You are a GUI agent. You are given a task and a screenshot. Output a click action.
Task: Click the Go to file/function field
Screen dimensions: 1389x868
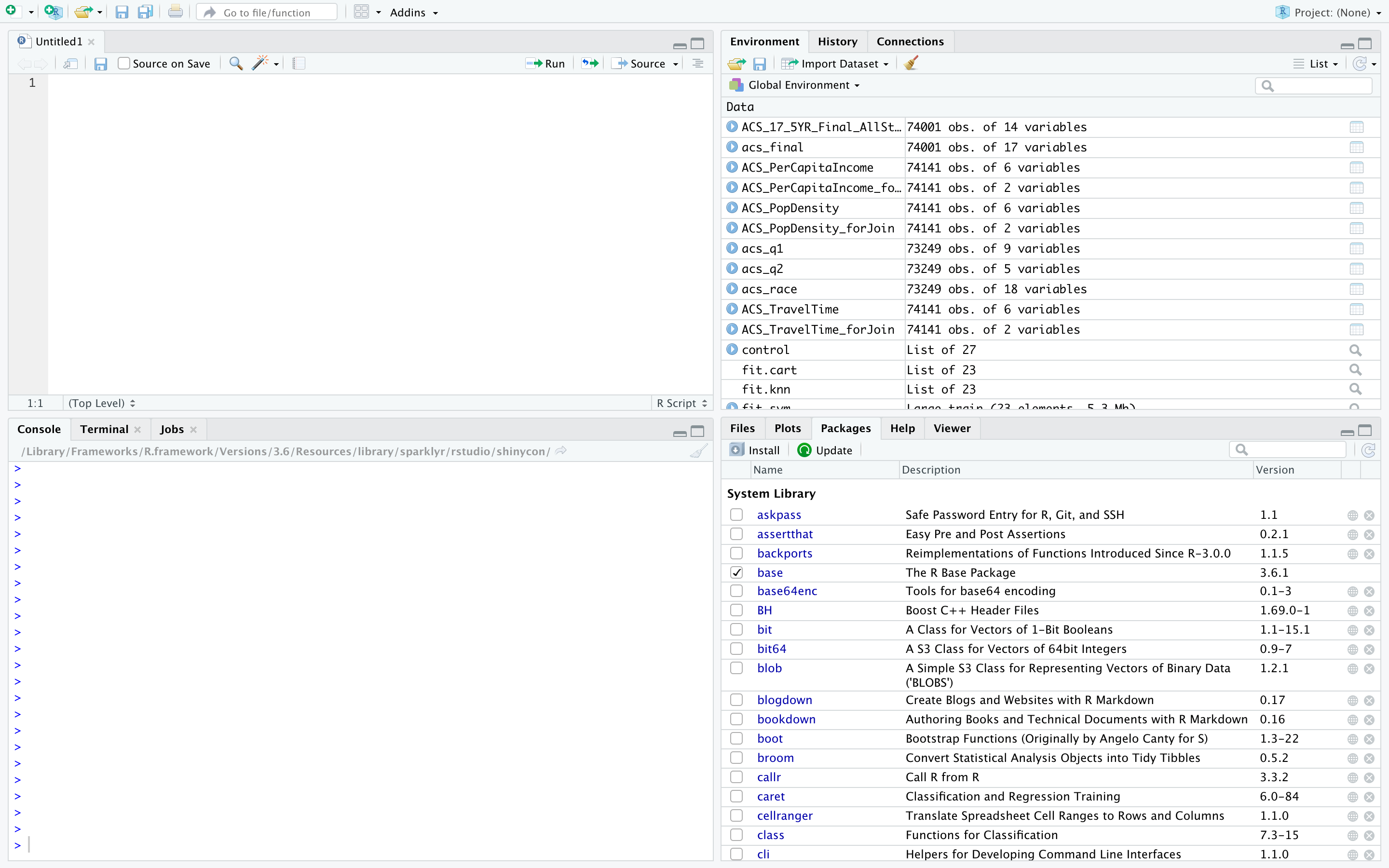pyautogui.click(x=267, y=12)
